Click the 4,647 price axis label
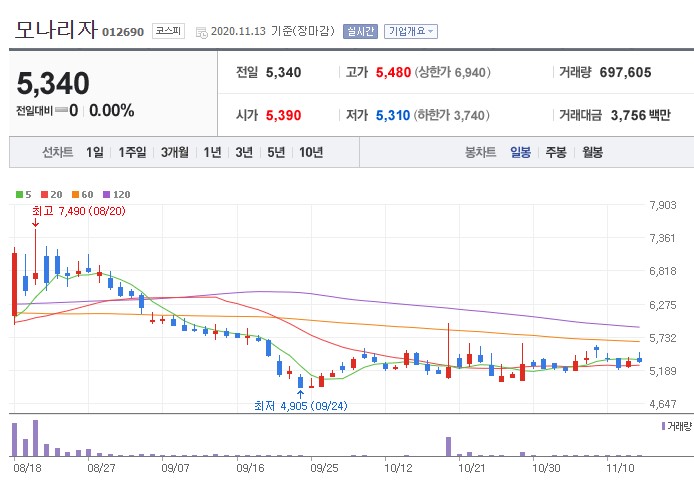This screenshot has height=482, width=694. coord(663,404)
